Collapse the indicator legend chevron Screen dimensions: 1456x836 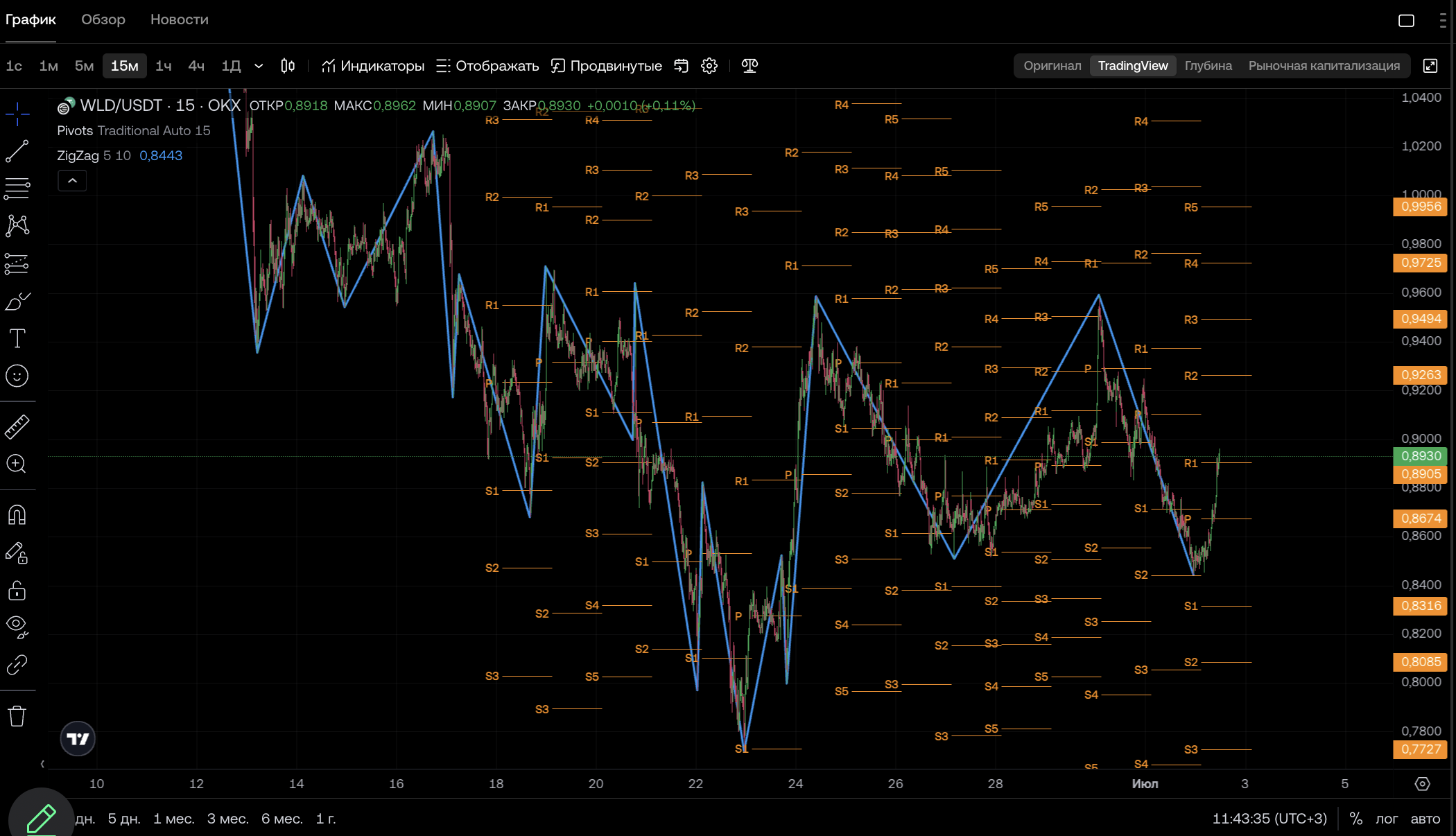pos(72,181)
